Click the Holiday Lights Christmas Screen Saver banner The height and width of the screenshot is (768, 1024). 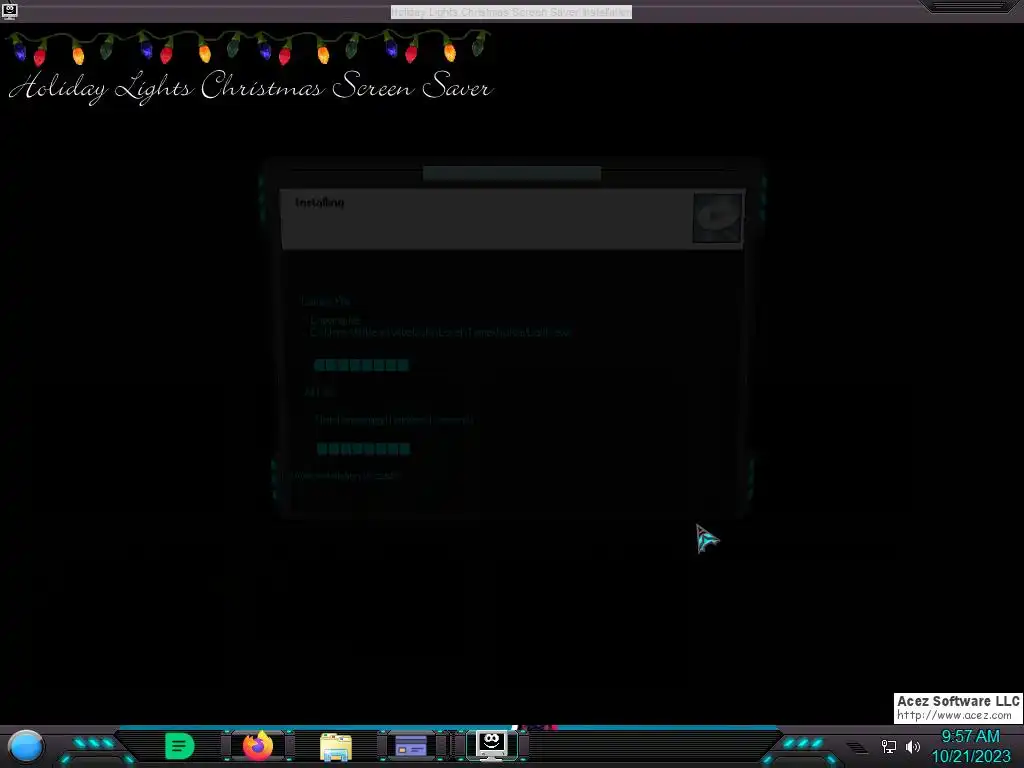click(250, 66)
